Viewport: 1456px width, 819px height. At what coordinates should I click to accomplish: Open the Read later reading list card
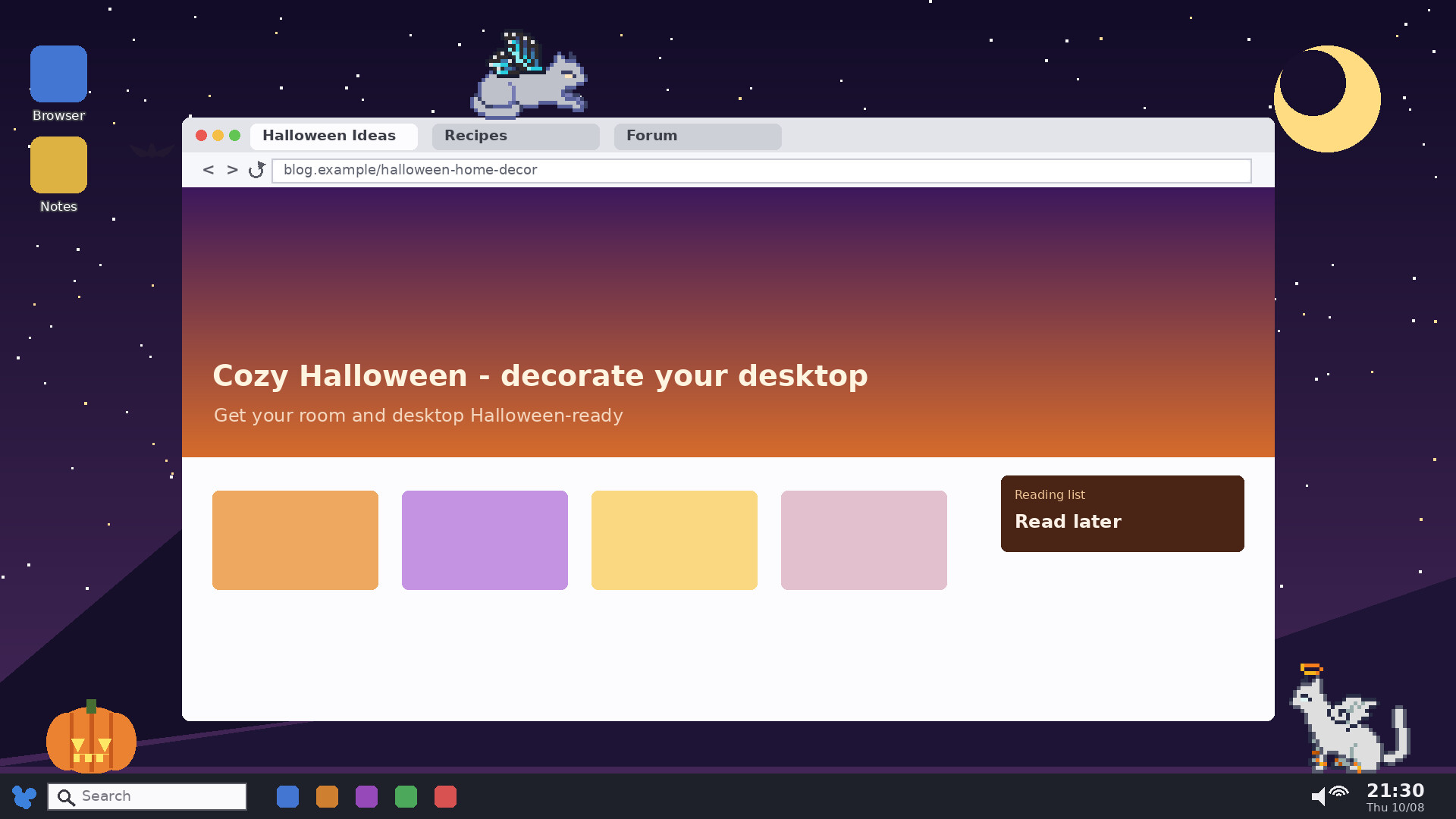1122,513
